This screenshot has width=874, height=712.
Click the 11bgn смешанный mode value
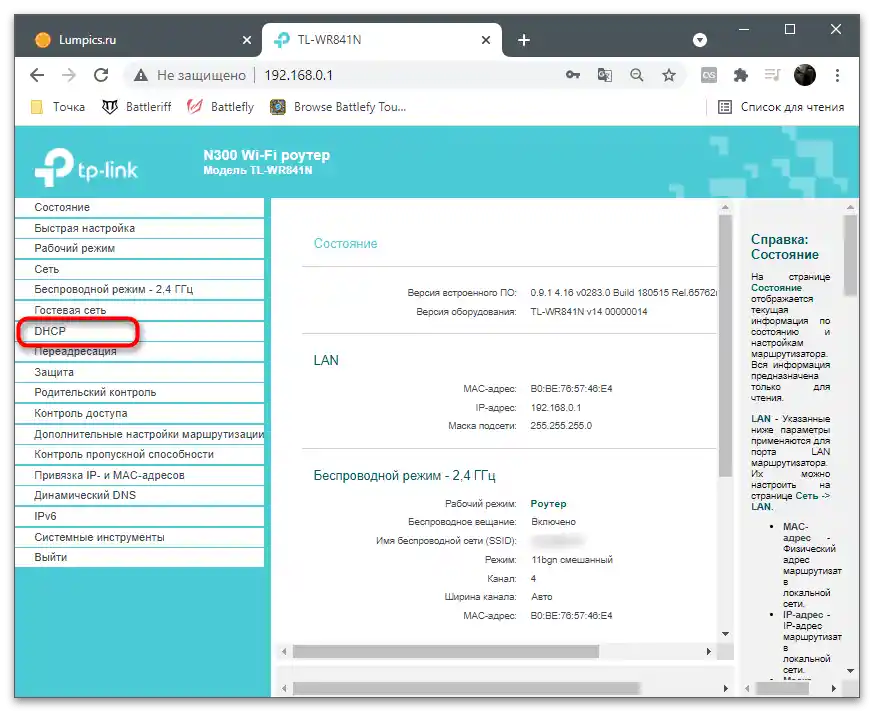point(572,560)
